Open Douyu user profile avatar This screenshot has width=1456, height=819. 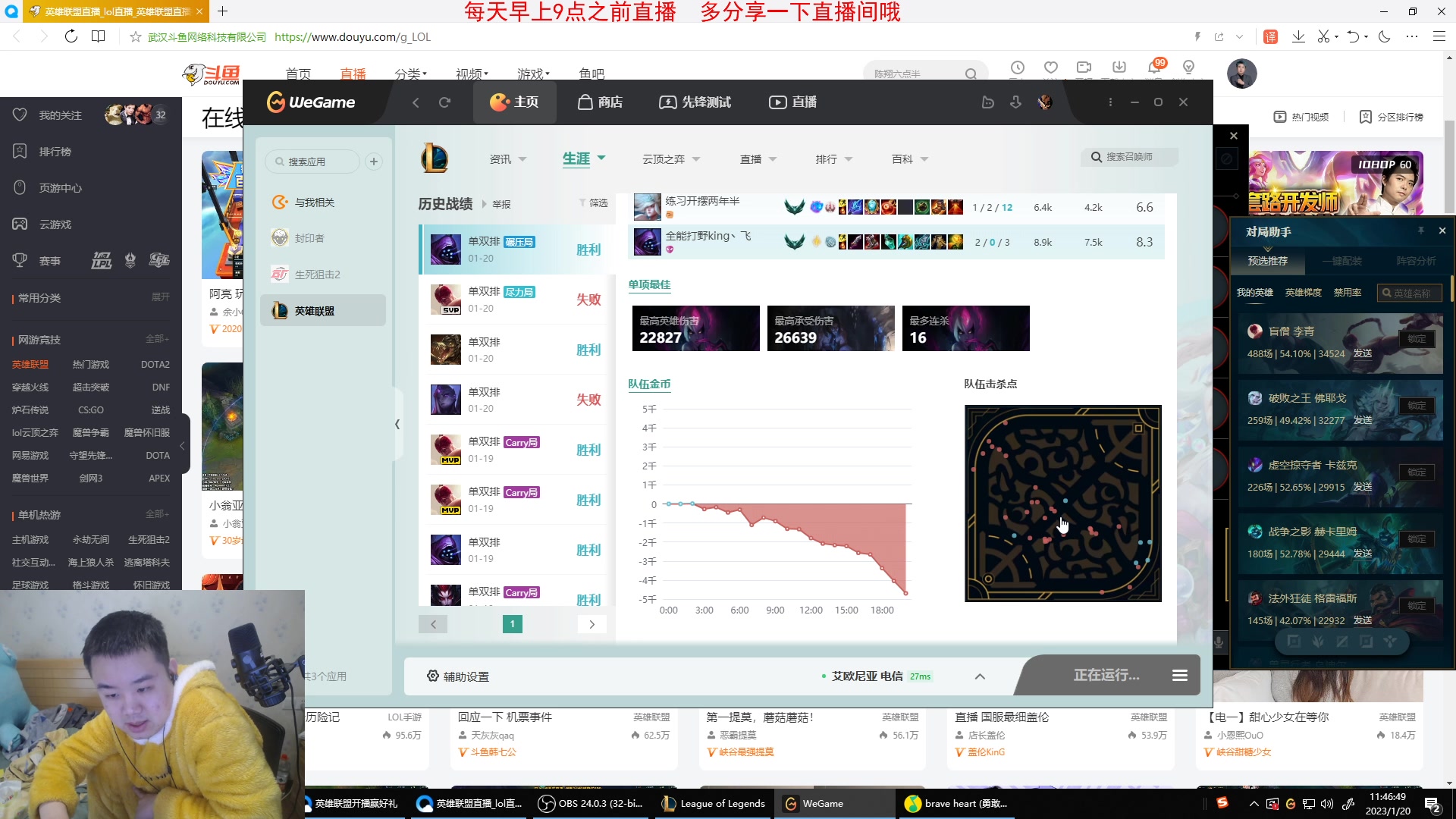click(1242, 74)
